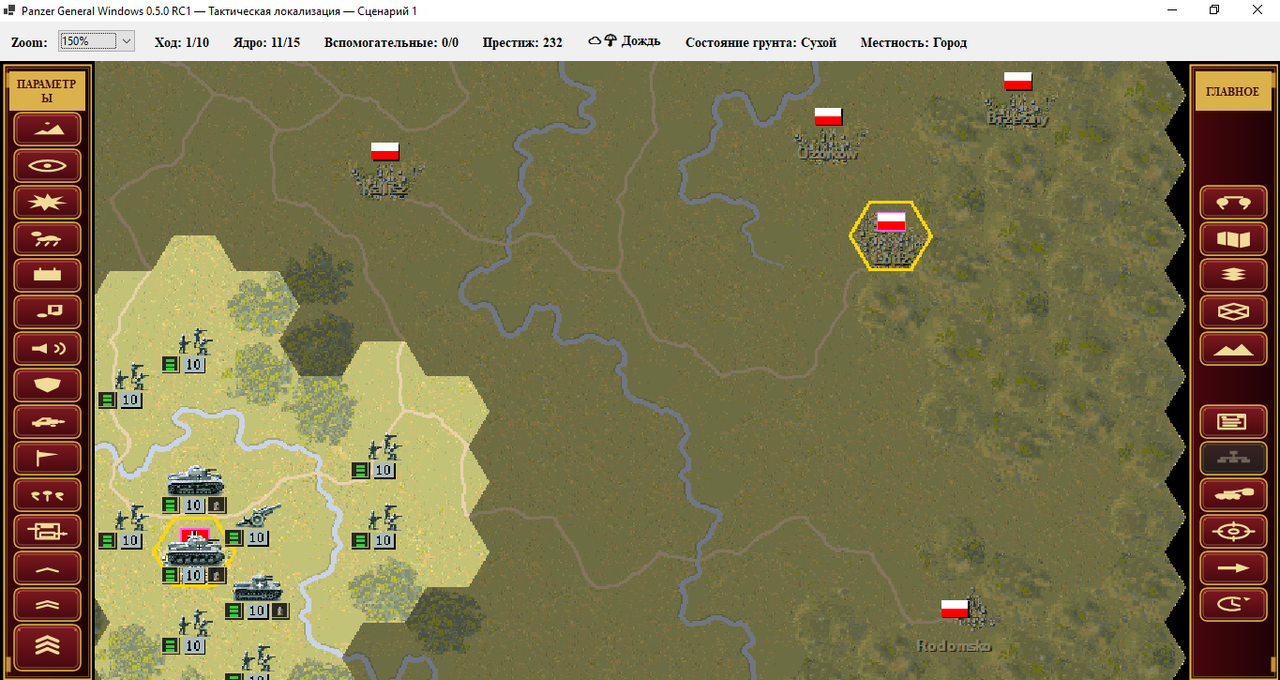Viewport: 1280px width, 680px height.
Task: Click the Brzeziny city flag
Action: (x=1018, y=81)
